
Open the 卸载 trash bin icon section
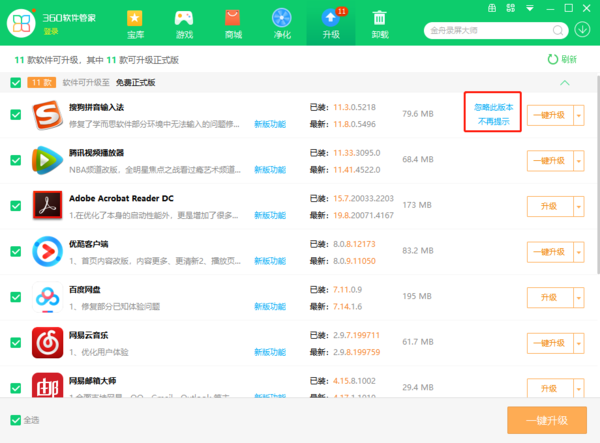(380, 24)
